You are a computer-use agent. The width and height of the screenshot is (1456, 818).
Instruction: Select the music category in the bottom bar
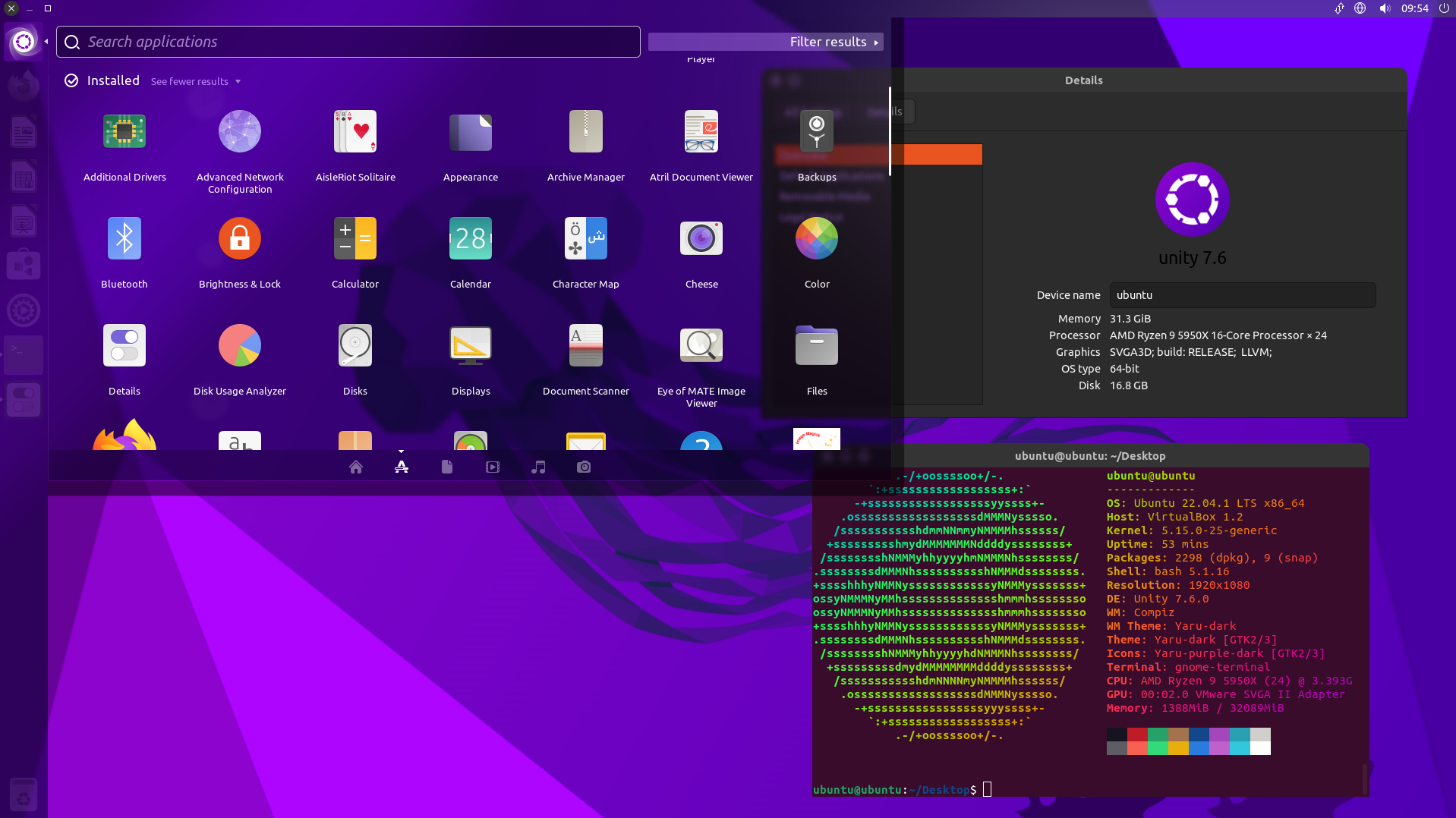click(x=538, y=467)
